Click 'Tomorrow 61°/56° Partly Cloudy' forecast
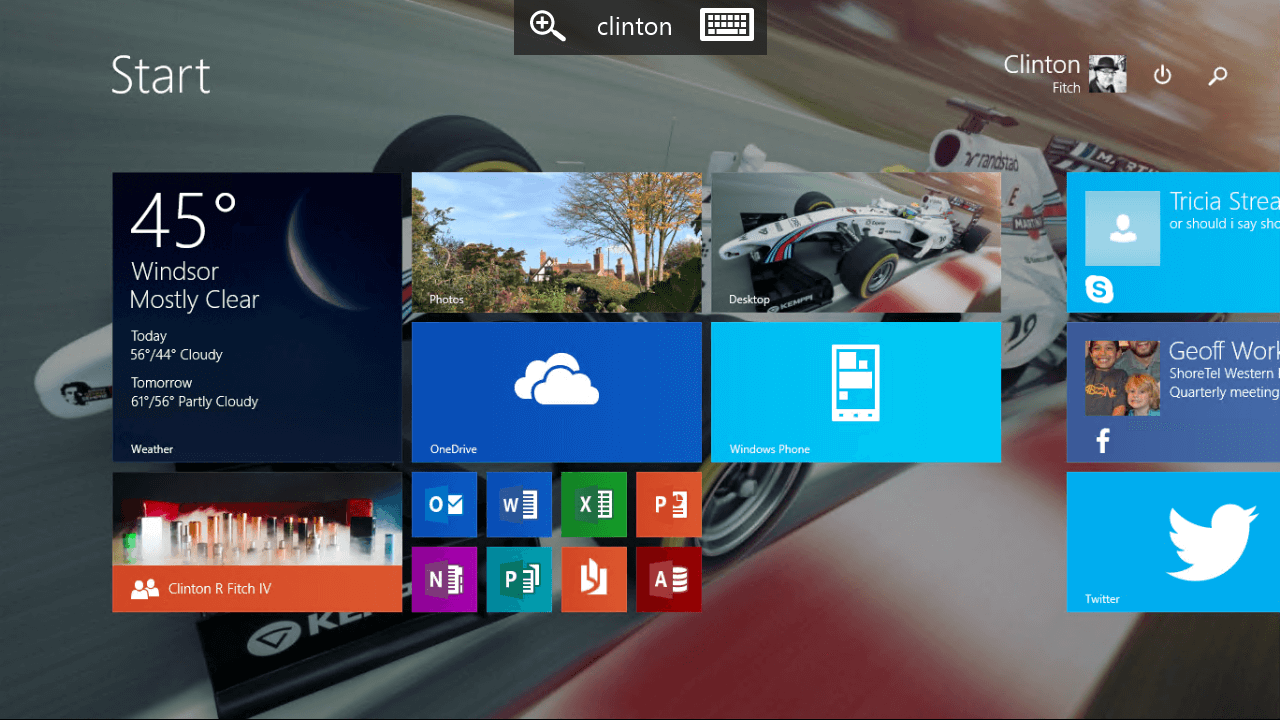Screen dimensions: 1280x720 click(x=194, y=392)
